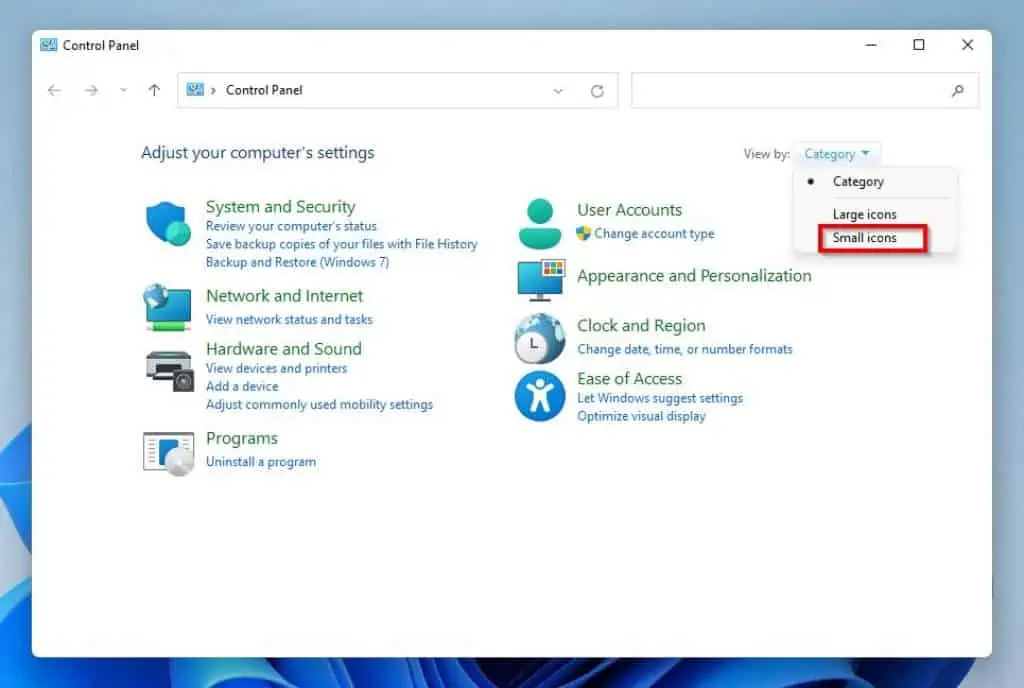Choose Large icons from view menu
The image size is (1024, 688).
pos(865,214)
